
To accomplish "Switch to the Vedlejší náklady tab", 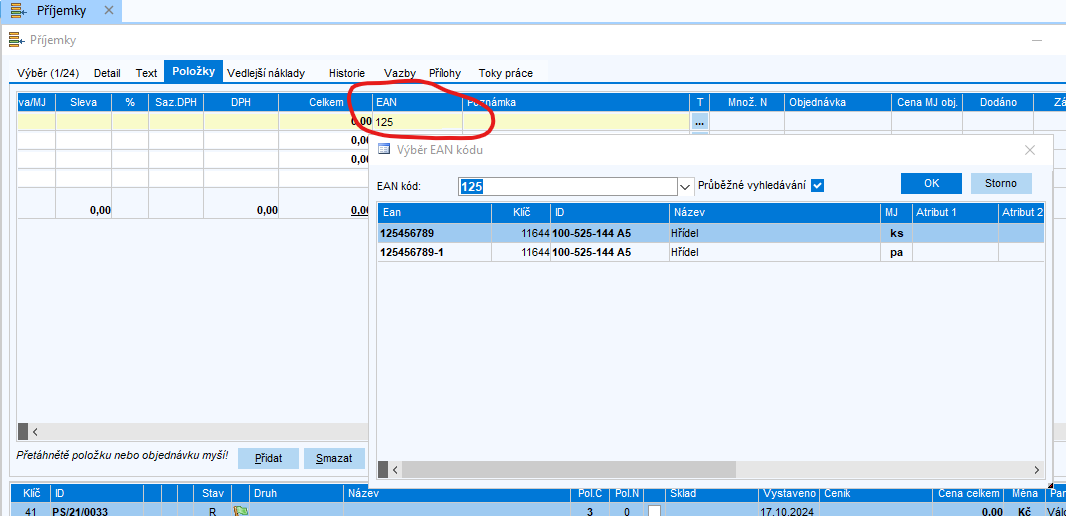I will [x=267, y=73].
